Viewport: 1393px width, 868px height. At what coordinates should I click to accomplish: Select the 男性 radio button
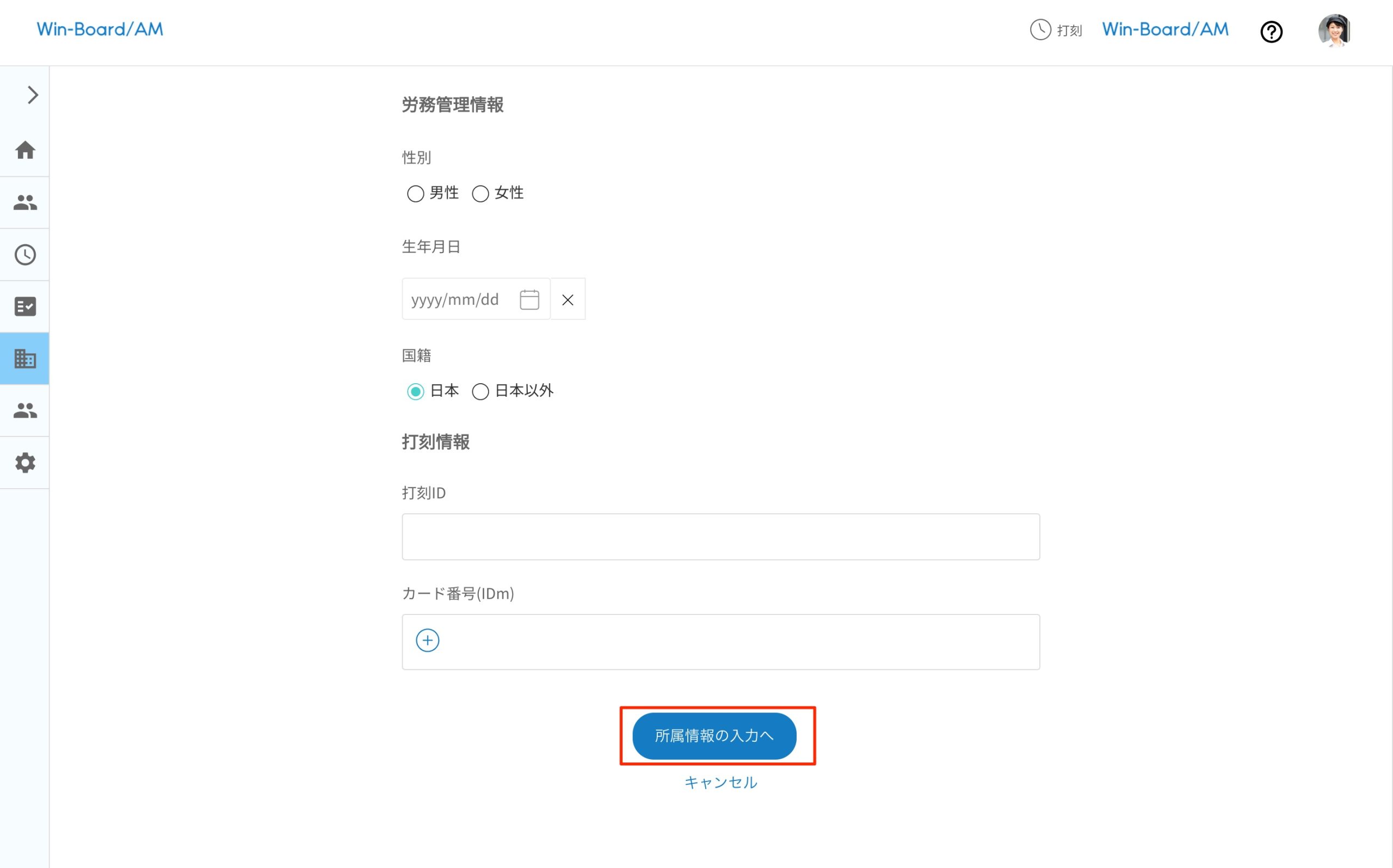click(416, 193)
